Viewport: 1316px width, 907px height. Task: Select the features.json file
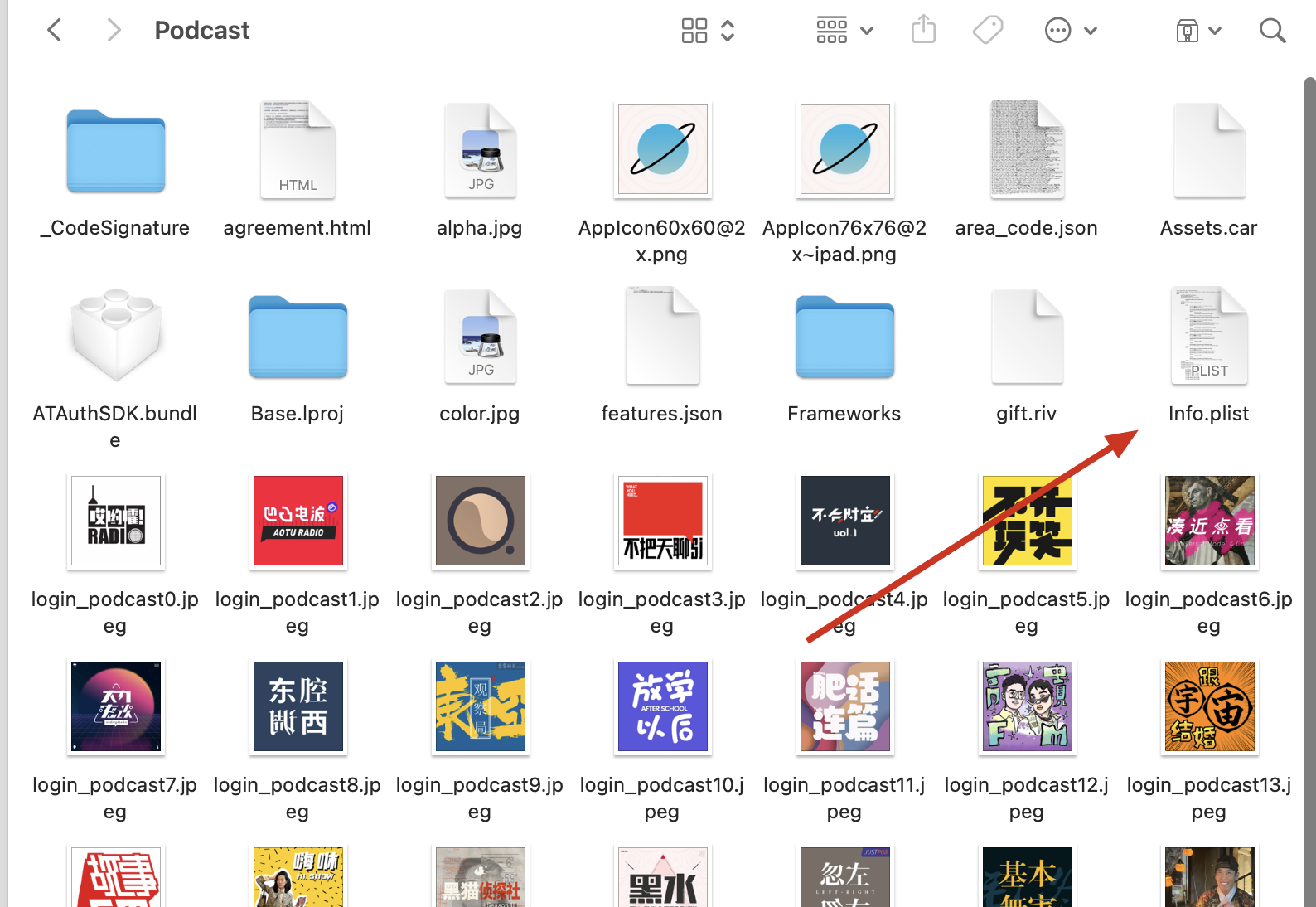click(x=662, y=336)
